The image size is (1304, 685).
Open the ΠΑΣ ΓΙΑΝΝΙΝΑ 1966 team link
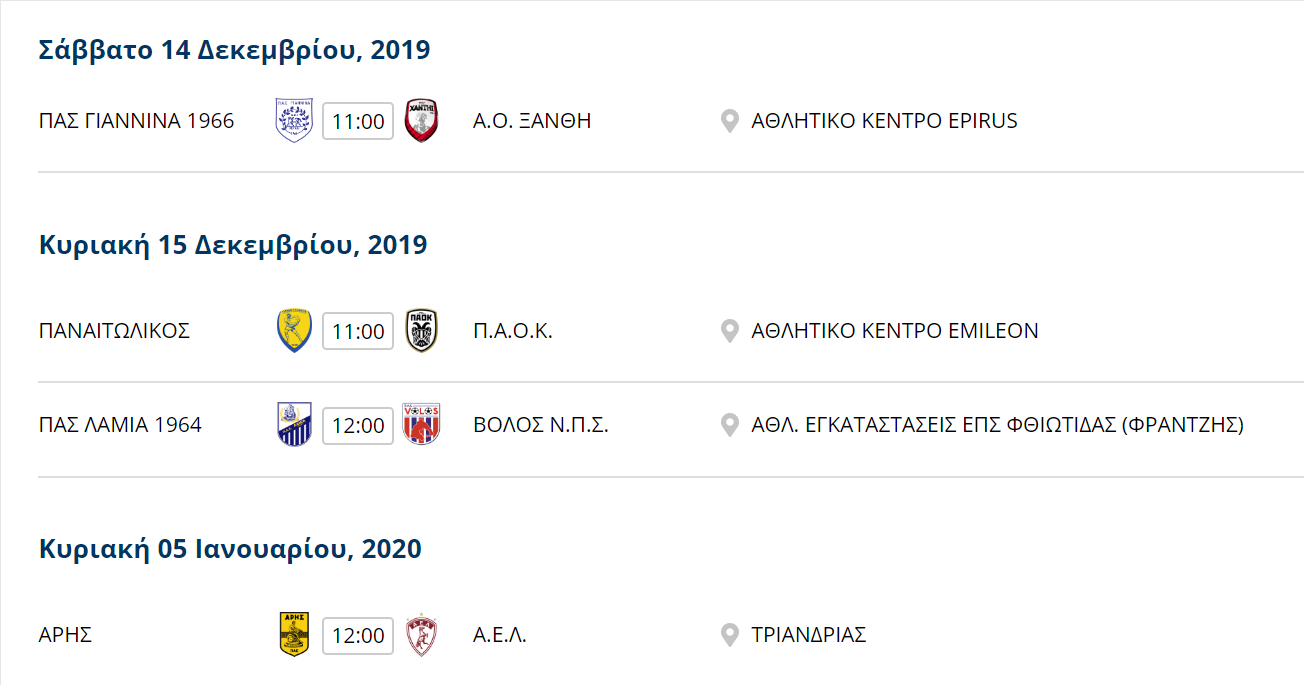[137, 121]
